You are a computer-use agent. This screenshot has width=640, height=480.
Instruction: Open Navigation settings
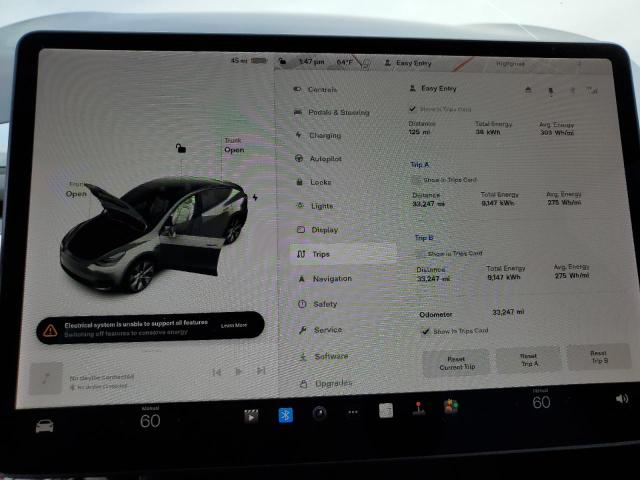point(325,279)
